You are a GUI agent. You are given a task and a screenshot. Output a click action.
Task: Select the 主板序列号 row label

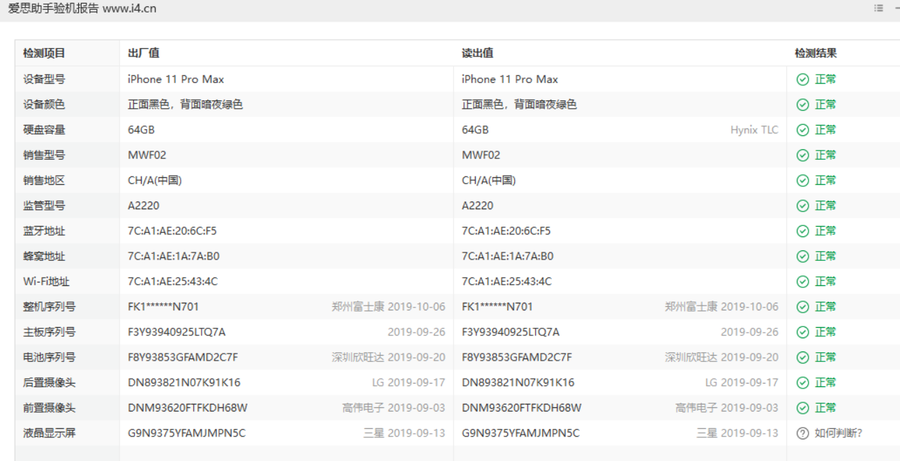point(49,332)
